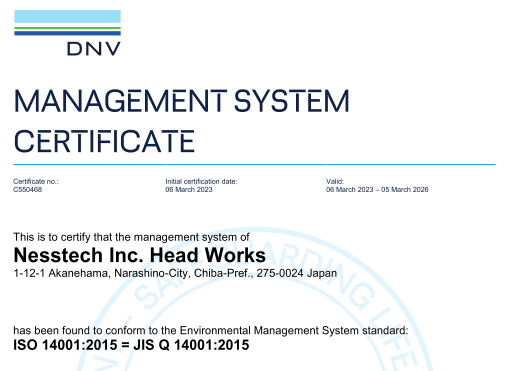Click the Nesstech Inc. Head Works name
529x371 pixels.
tap(140, 255)
